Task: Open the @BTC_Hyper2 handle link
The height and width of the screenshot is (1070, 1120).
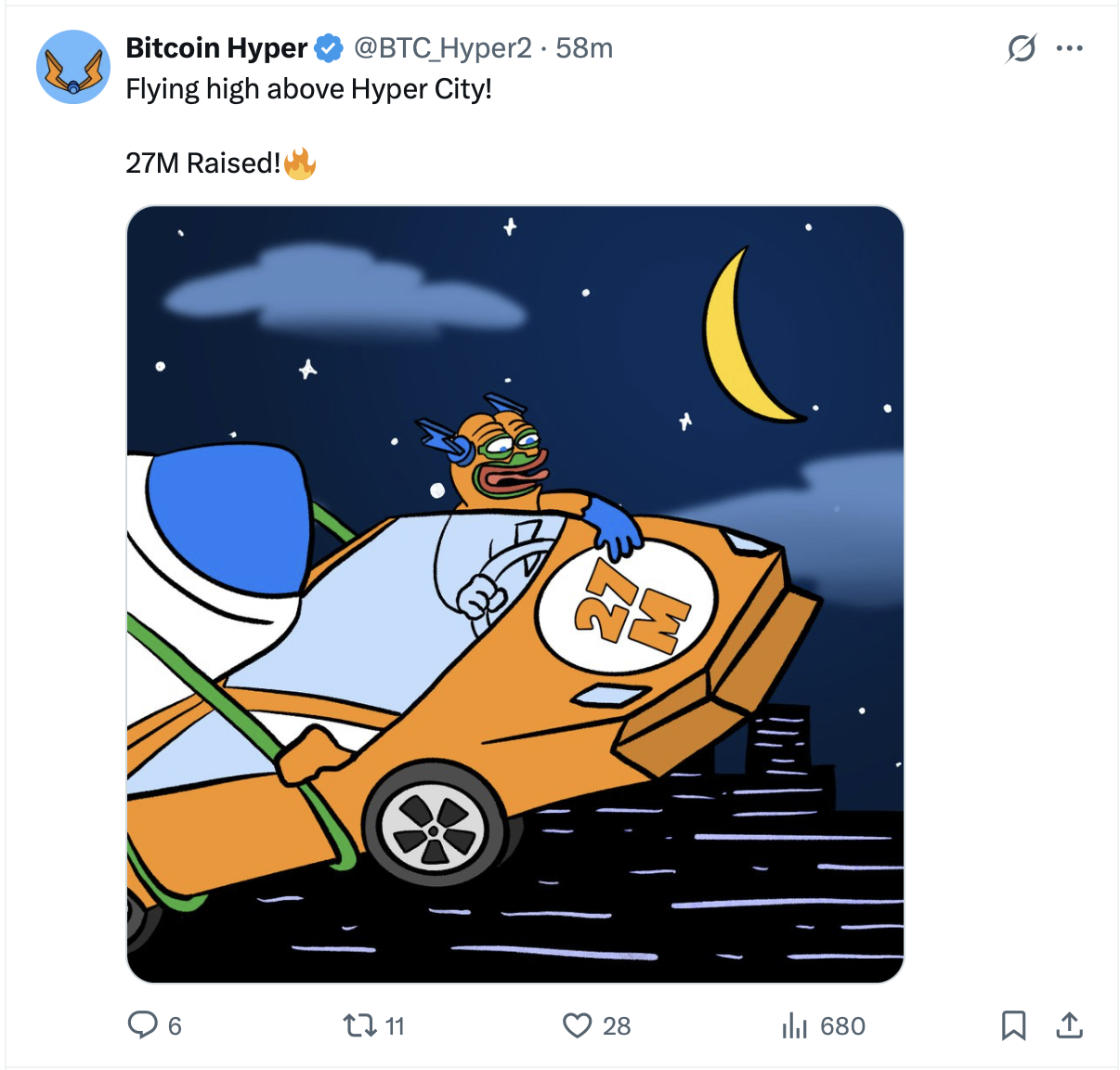Action: coord(444,47)
